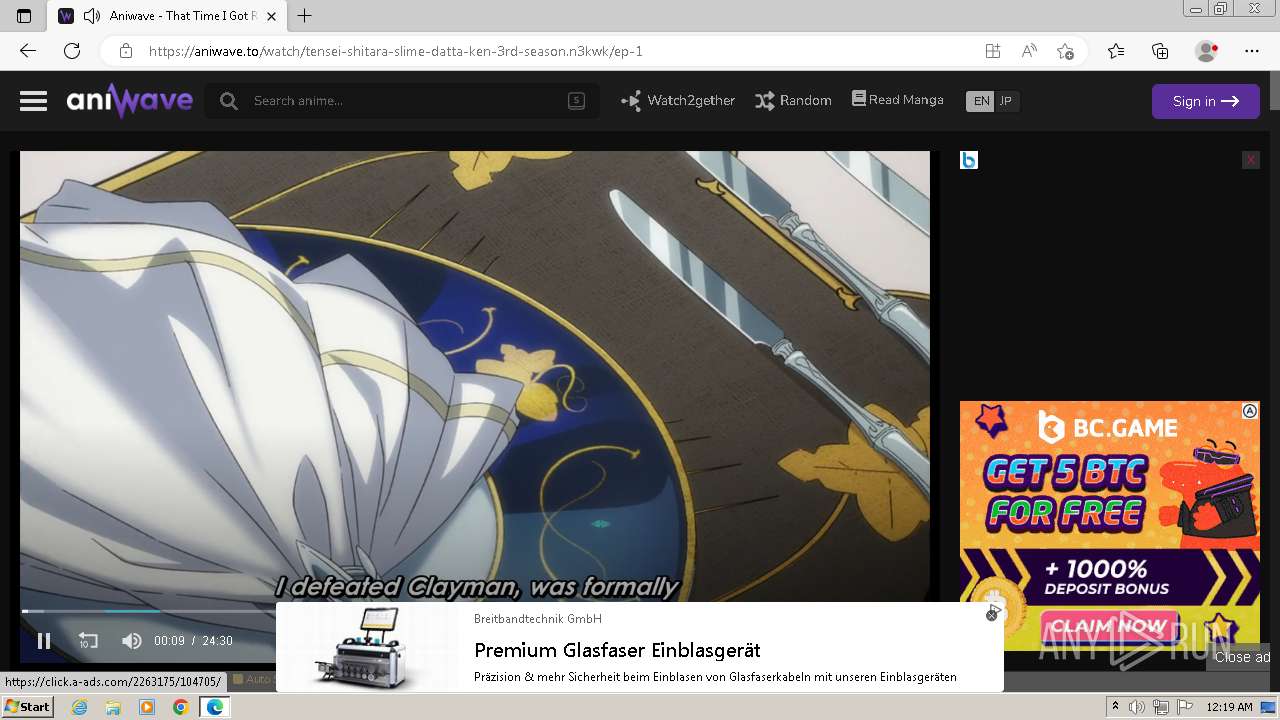Open the tab actions menu
This screenshot has height=720, width=1280.
tap(24, 15)
